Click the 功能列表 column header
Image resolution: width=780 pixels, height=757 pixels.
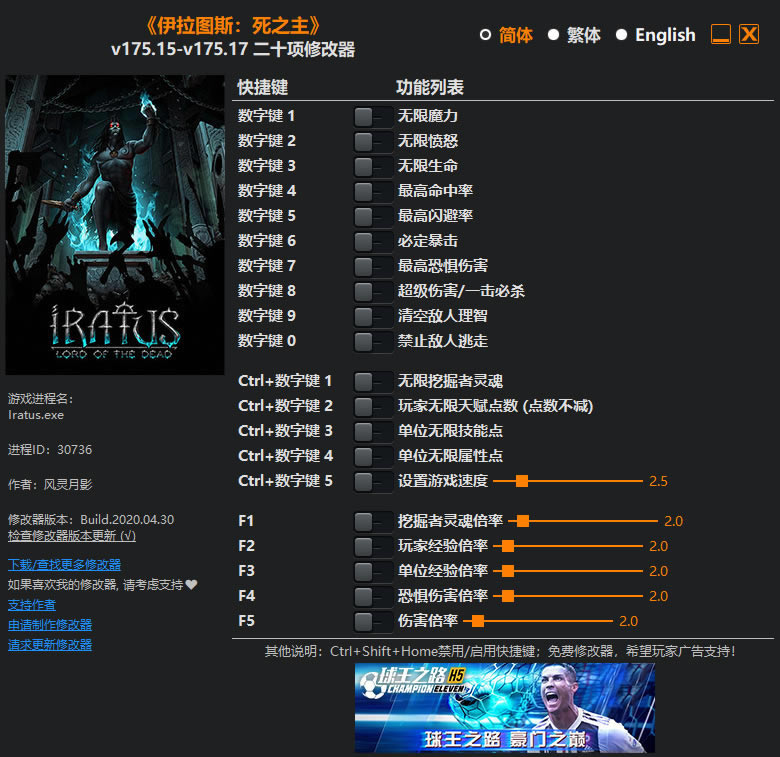click(x=430, y=88)
